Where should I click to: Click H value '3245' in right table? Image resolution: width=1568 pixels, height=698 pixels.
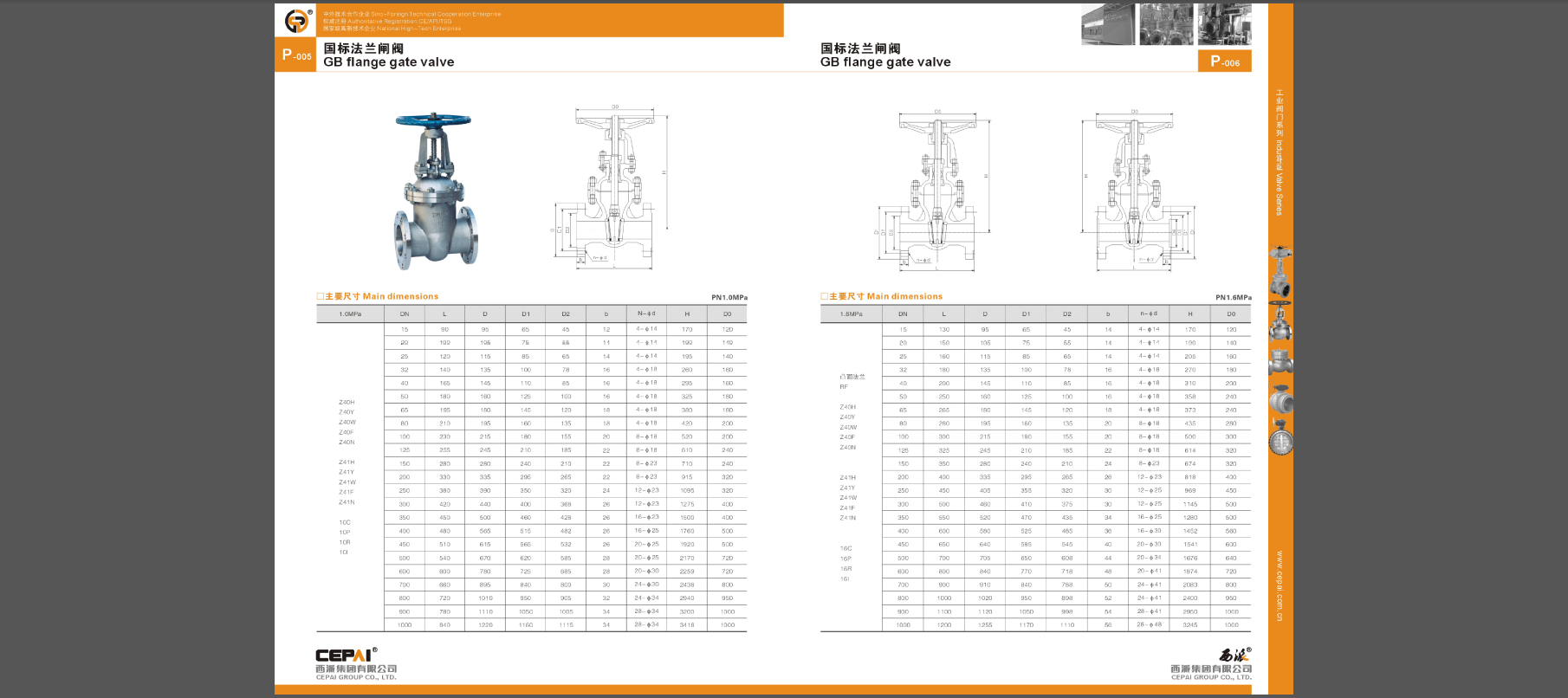coord(1190,625)
